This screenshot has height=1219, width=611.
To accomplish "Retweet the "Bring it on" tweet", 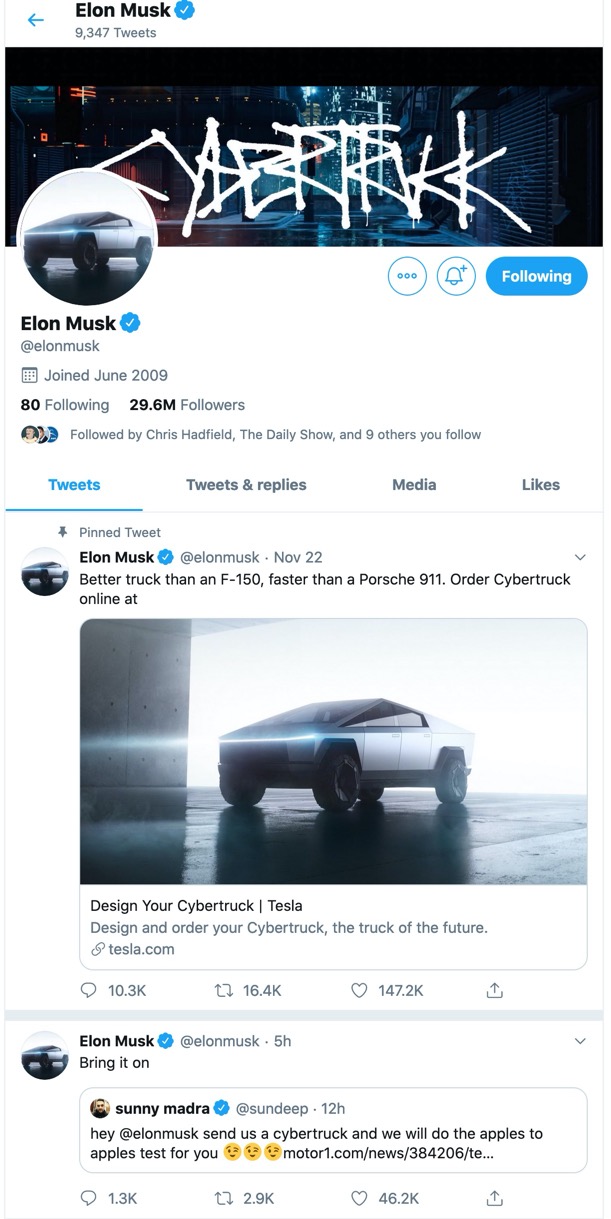I will 225,1198.
